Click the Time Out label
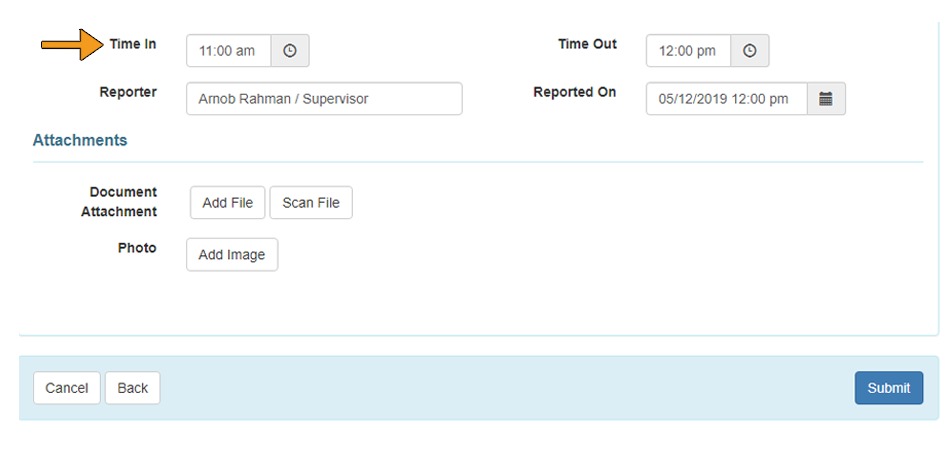 [x=588, y=44]
